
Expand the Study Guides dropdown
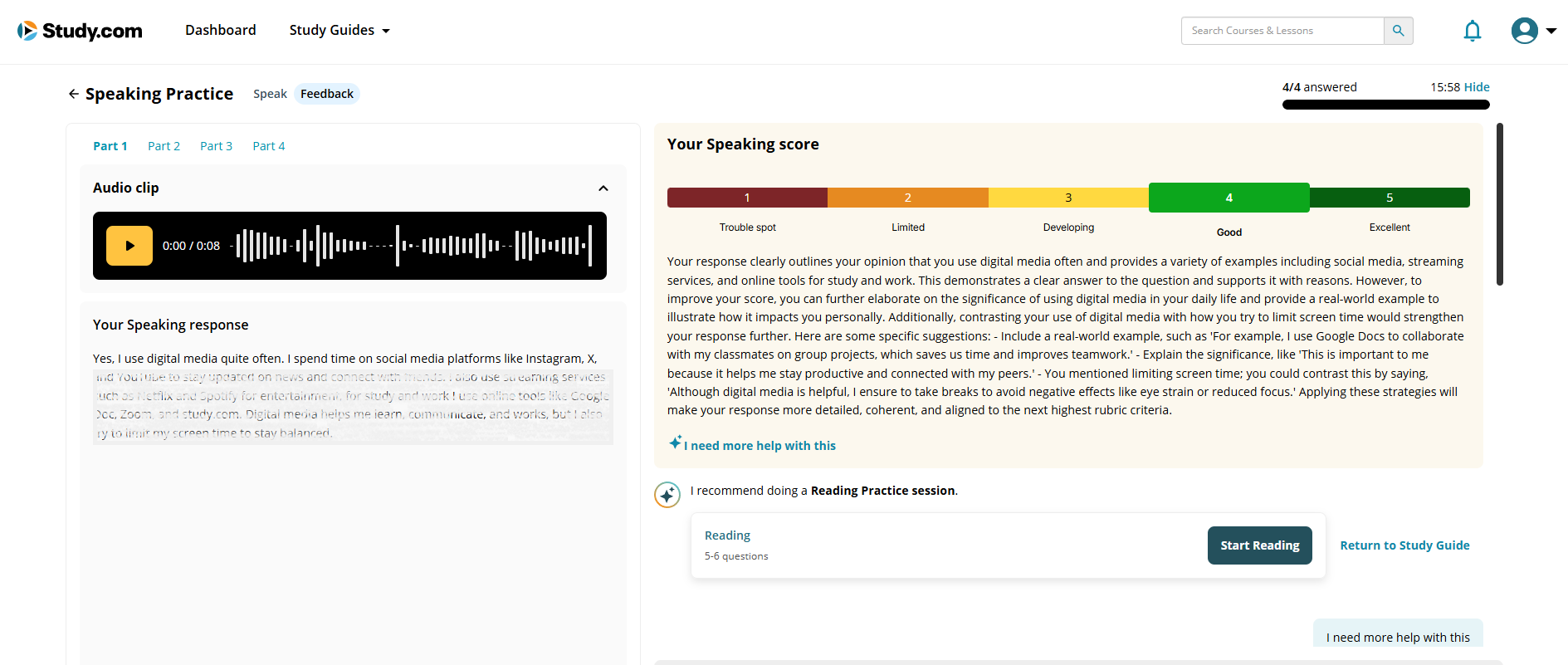point(339,31)
